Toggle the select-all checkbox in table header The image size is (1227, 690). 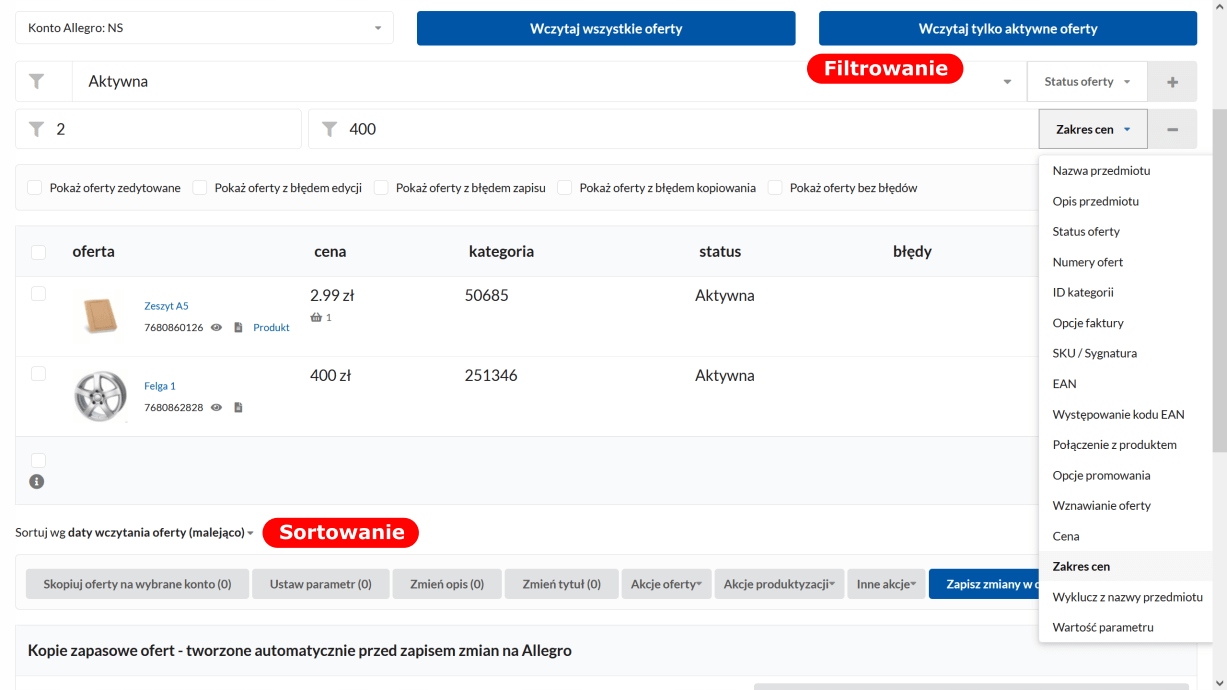38,252
